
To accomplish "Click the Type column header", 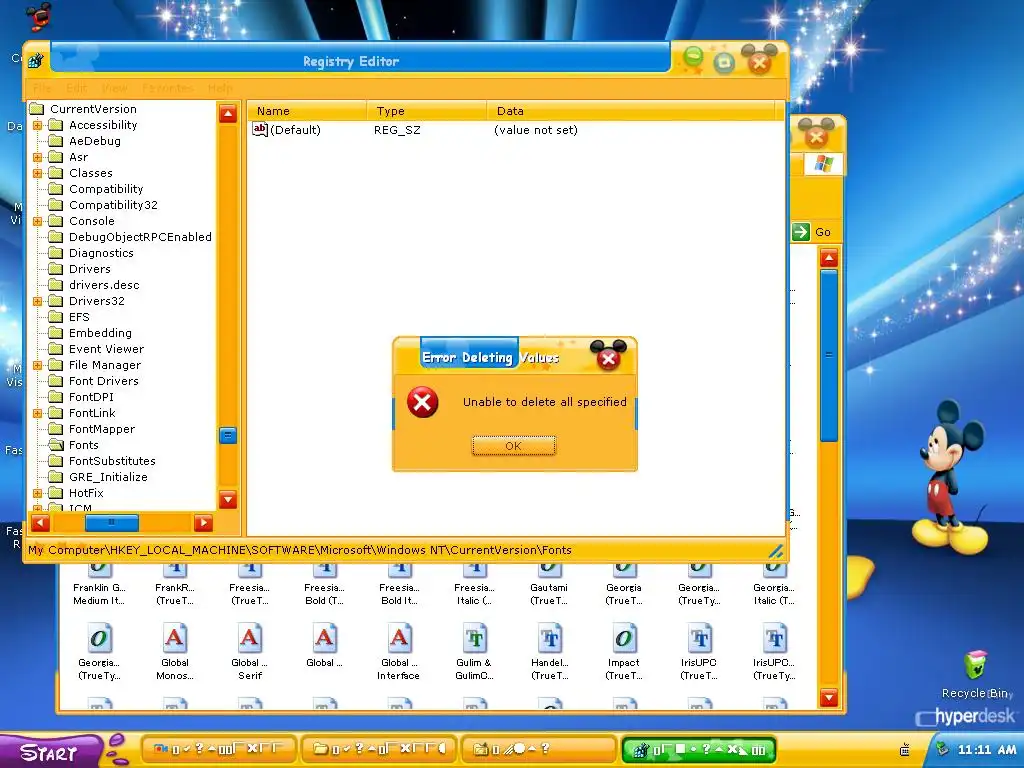I will 427,111.
